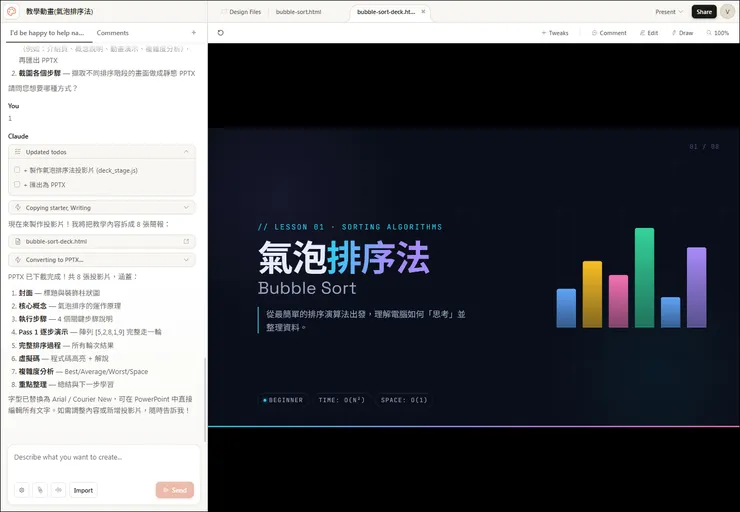This screenshot has width=740, height=512.
Task: Click the user avatar V
Action: (x=727, y=12)
